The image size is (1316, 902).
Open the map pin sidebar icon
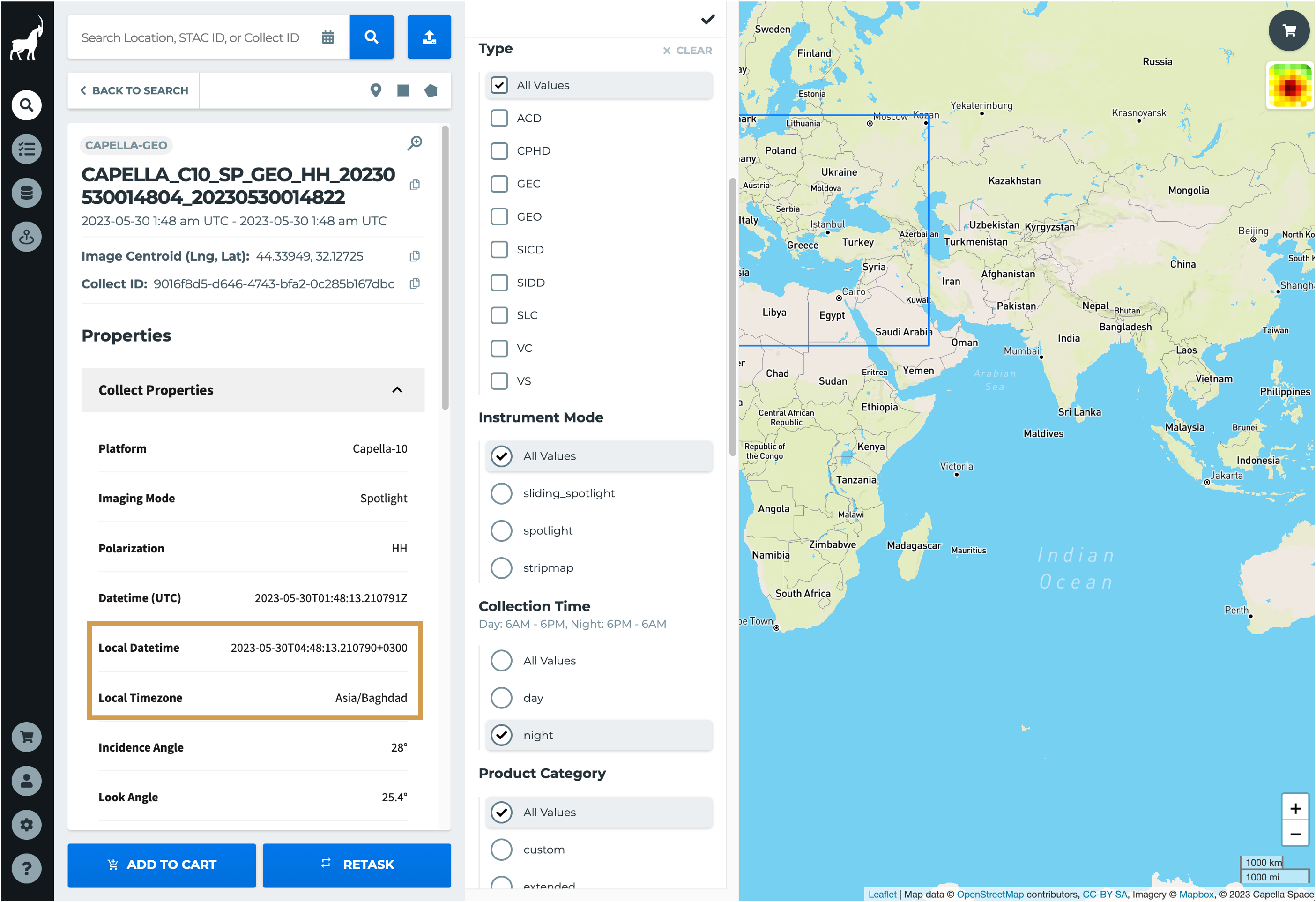coord(27,237)
